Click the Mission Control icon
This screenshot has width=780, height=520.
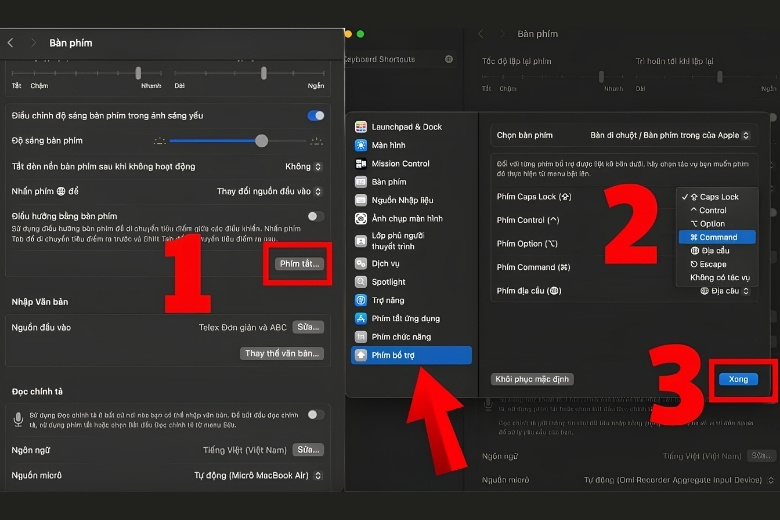click(361, 164)
